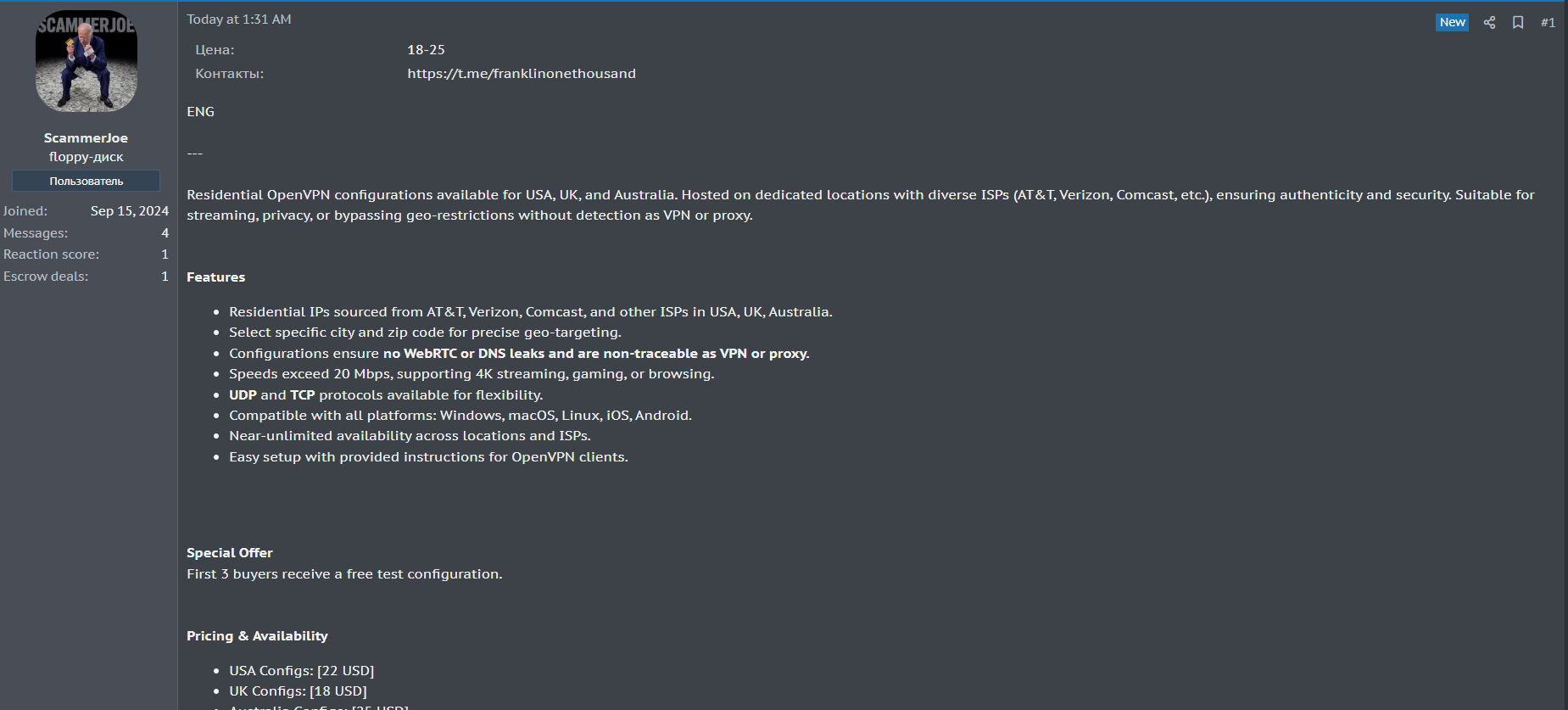Click the share post icon
Screen dimensions: 1568x710
click(x=1489, y=23)
